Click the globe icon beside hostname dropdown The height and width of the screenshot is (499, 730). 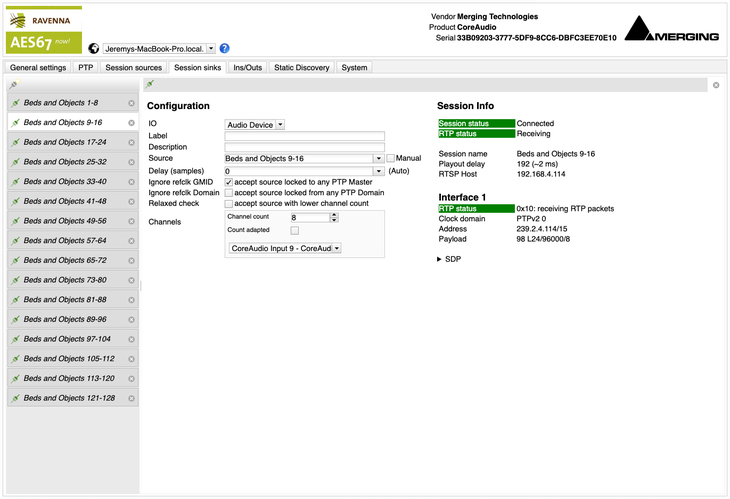point(94,48)
